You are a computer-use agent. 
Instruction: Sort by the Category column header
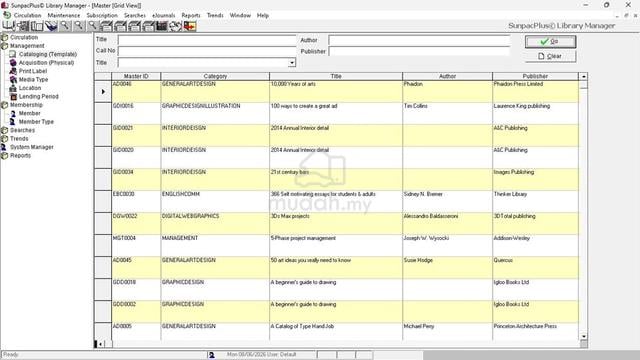click(215, 76)
